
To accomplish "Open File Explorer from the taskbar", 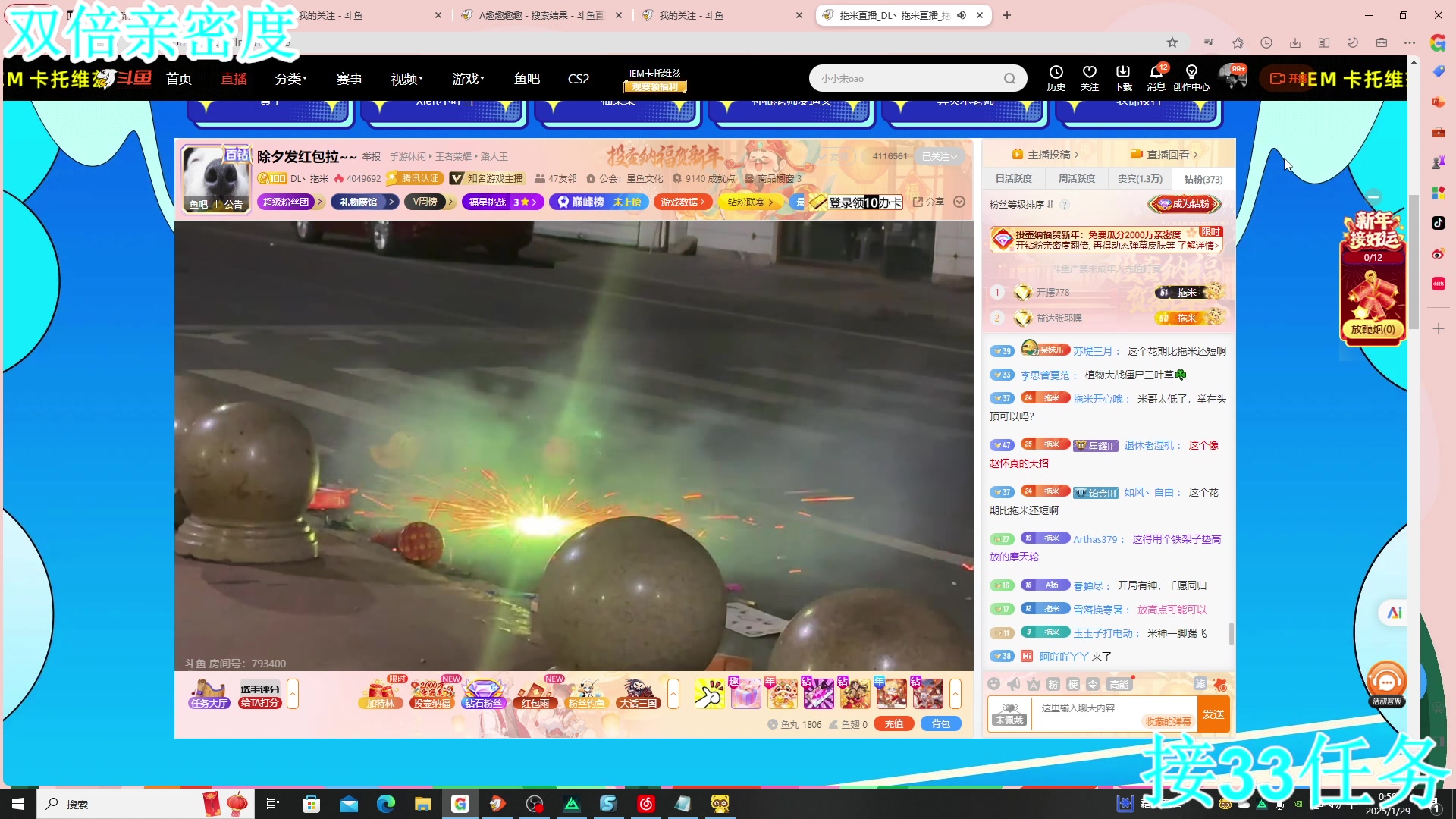I will (422, 804).
